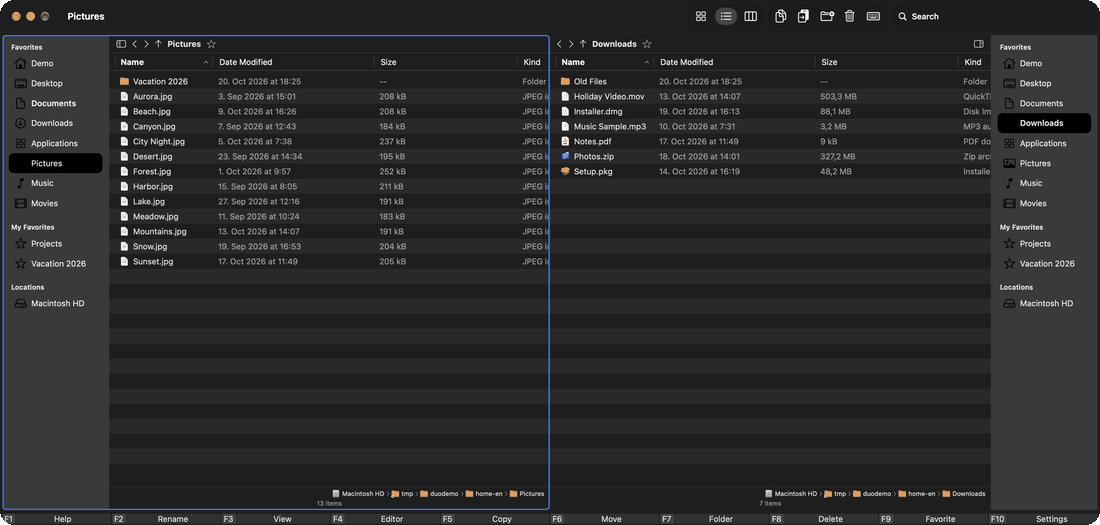
Task: Select Music Sample.mp3 file
Action: (x=772, y=126)
